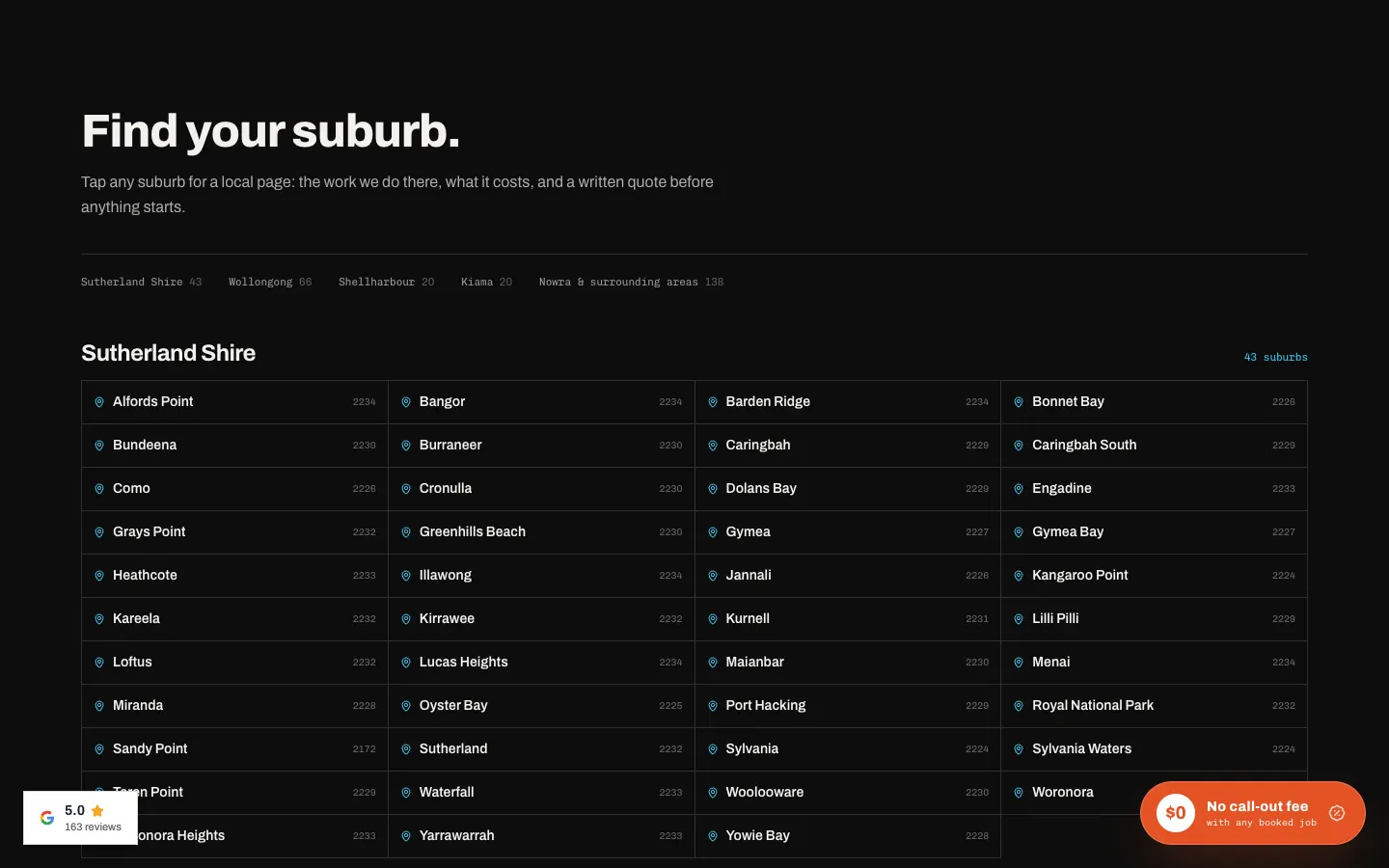Click the pin icon beside Gymea Bay
1389x868 pixels.
point(1019,532)
